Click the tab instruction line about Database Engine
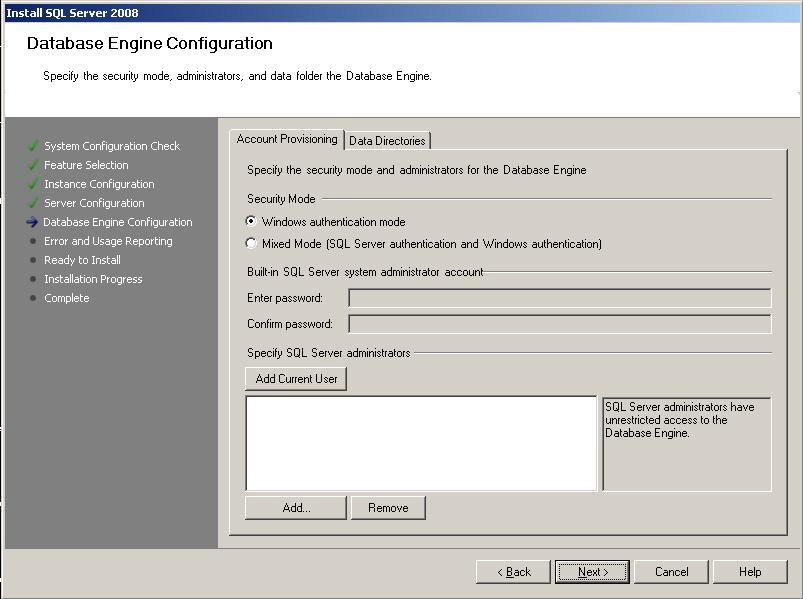 [417, 170]
